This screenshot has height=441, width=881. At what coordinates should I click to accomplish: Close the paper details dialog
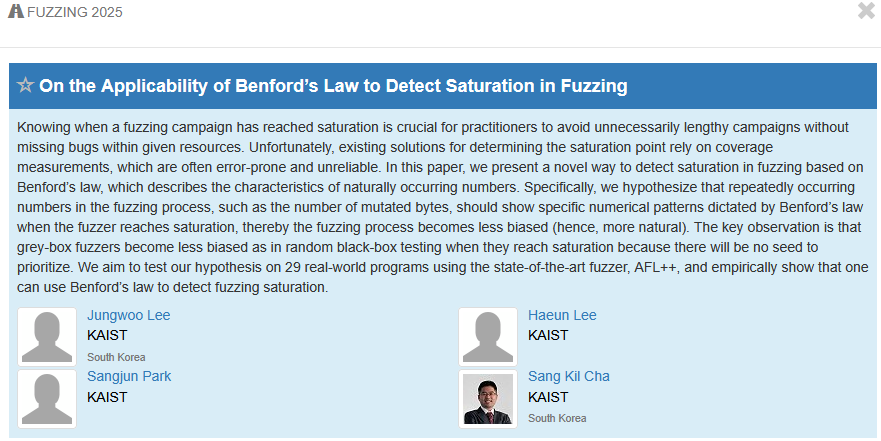[x=866, y=11]
